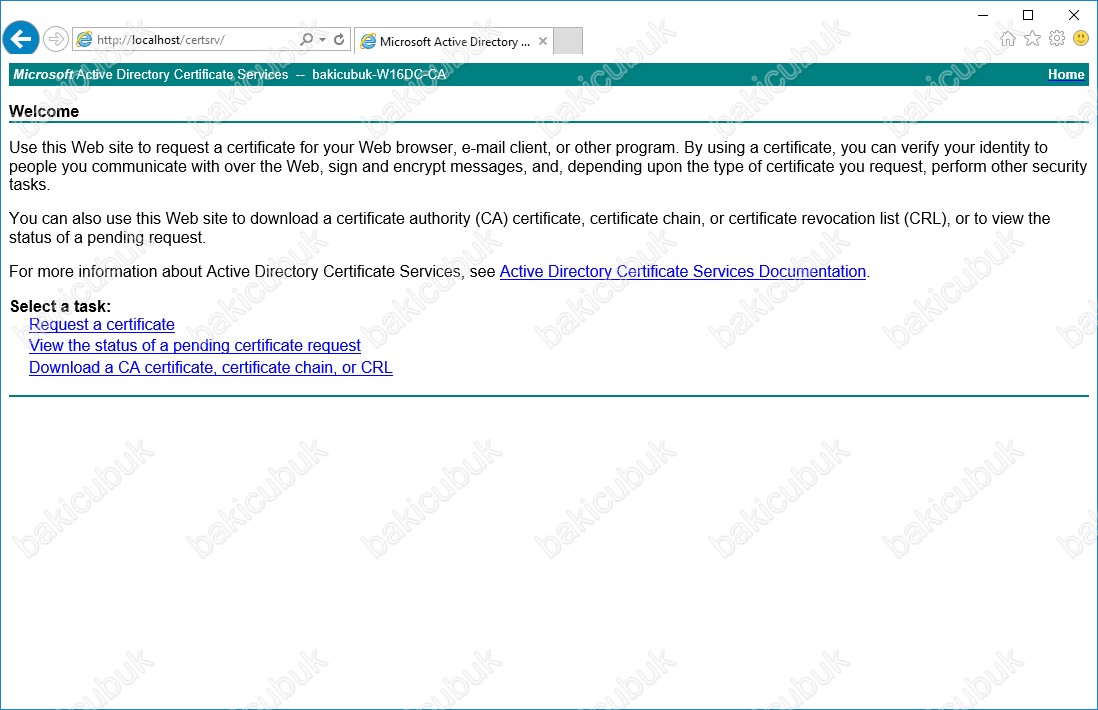Click the browser Forward arrow button
Viewport: 1098px width, 710px height.
pyautogui.click(x=56, y=39)
